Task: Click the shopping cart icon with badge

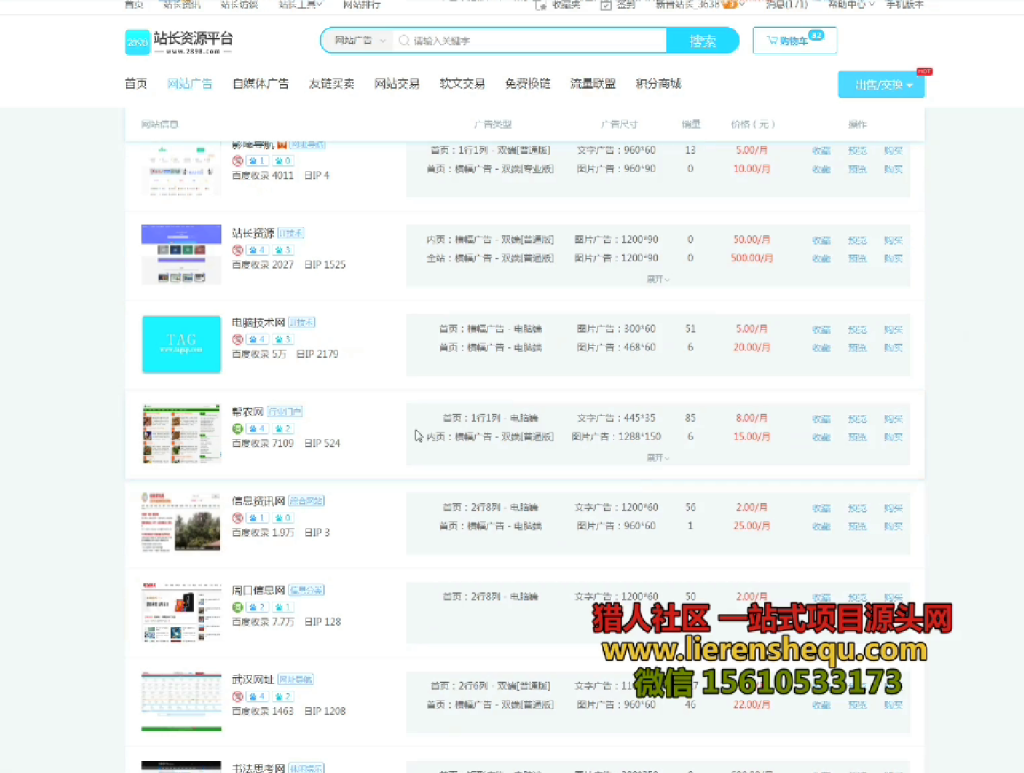Action: point(794,41)
